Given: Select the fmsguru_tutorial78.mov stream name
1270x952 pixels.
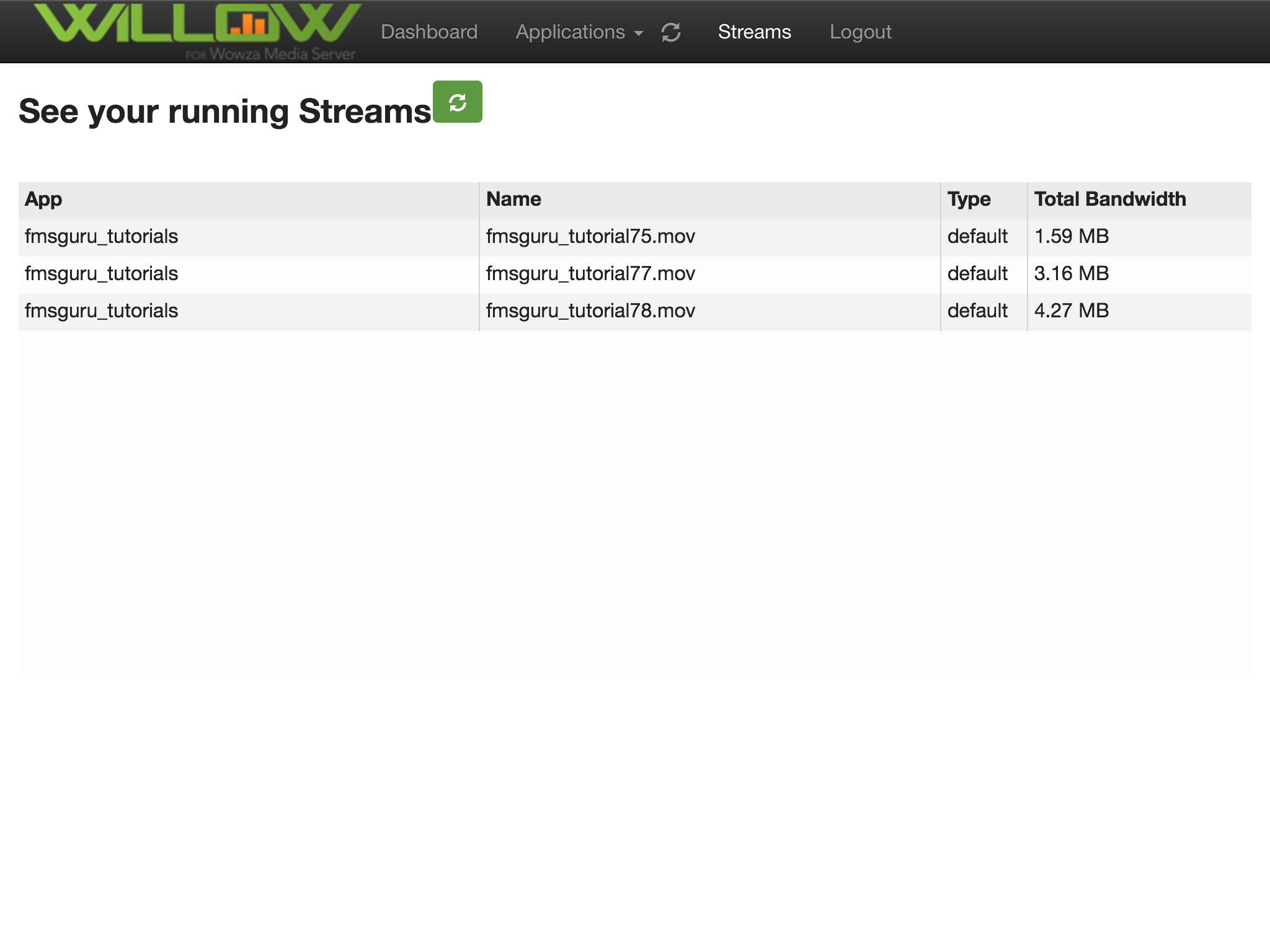Looking at the screenshot, I should click(x=590, y=311).
